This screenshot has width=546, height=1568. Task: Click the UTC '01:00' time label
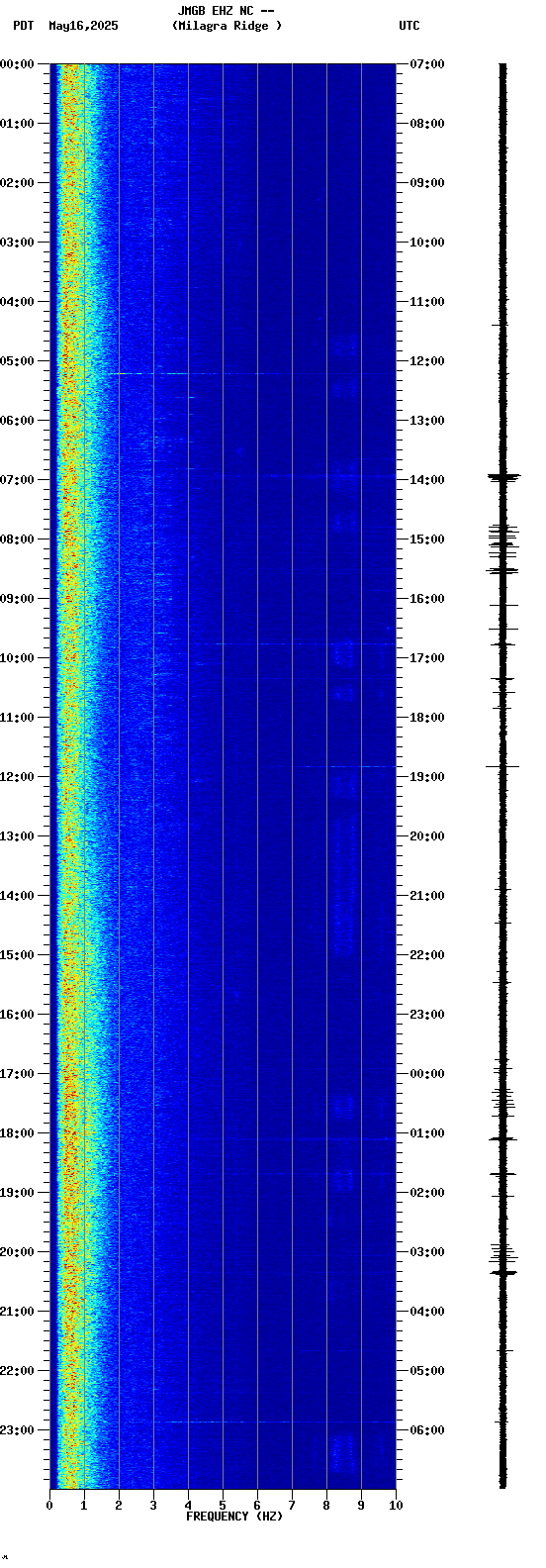coord(427,1133)
